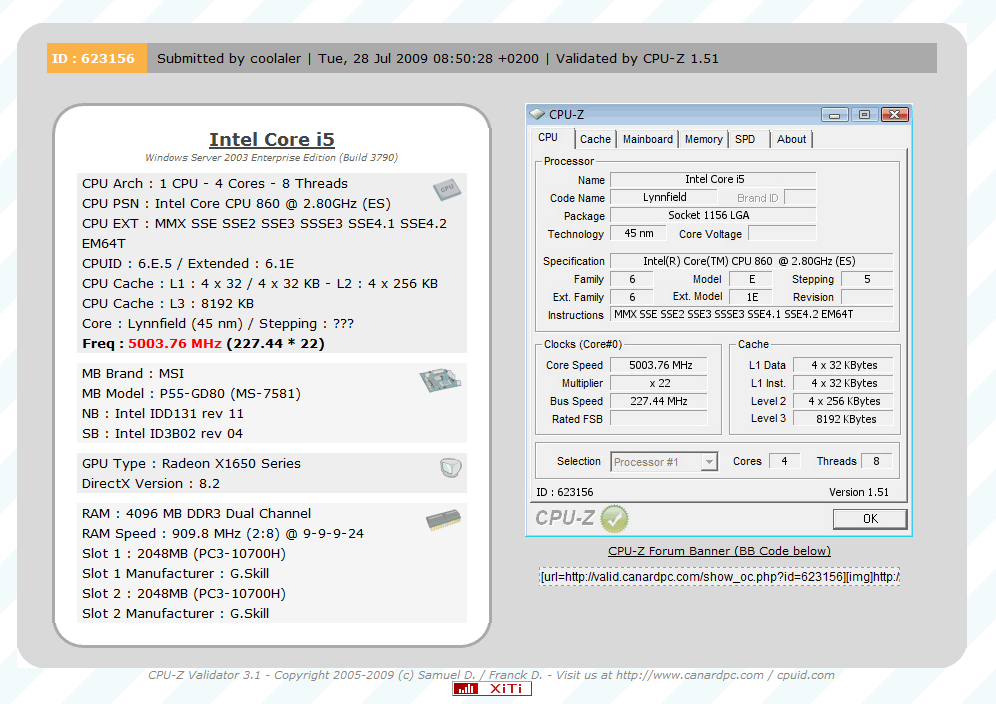Click the CPU-Z logo at the window bottom
Viewport: 996px width, 704px height.
565,518
